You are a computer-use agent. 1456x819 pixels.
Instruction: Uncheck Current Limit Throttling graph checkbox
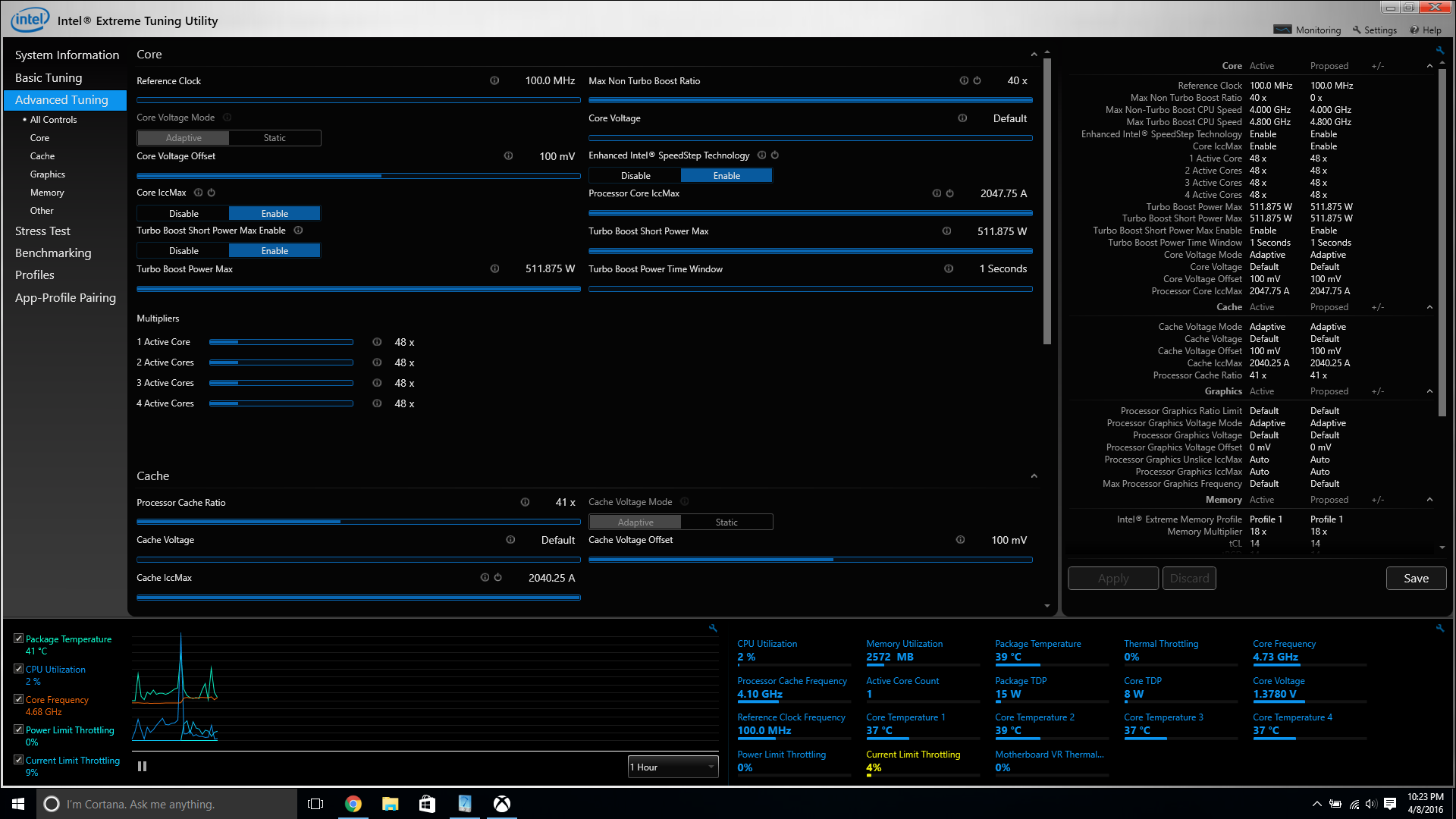(x=18, y=760)
